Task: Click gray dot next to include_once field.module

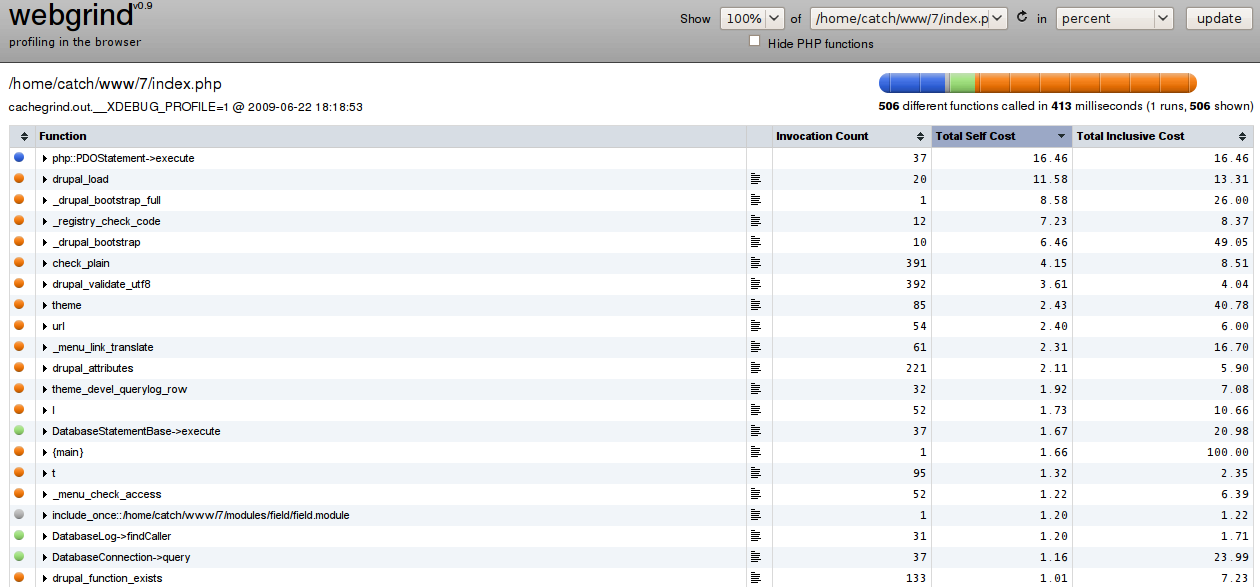Action: tap(19, 515)
